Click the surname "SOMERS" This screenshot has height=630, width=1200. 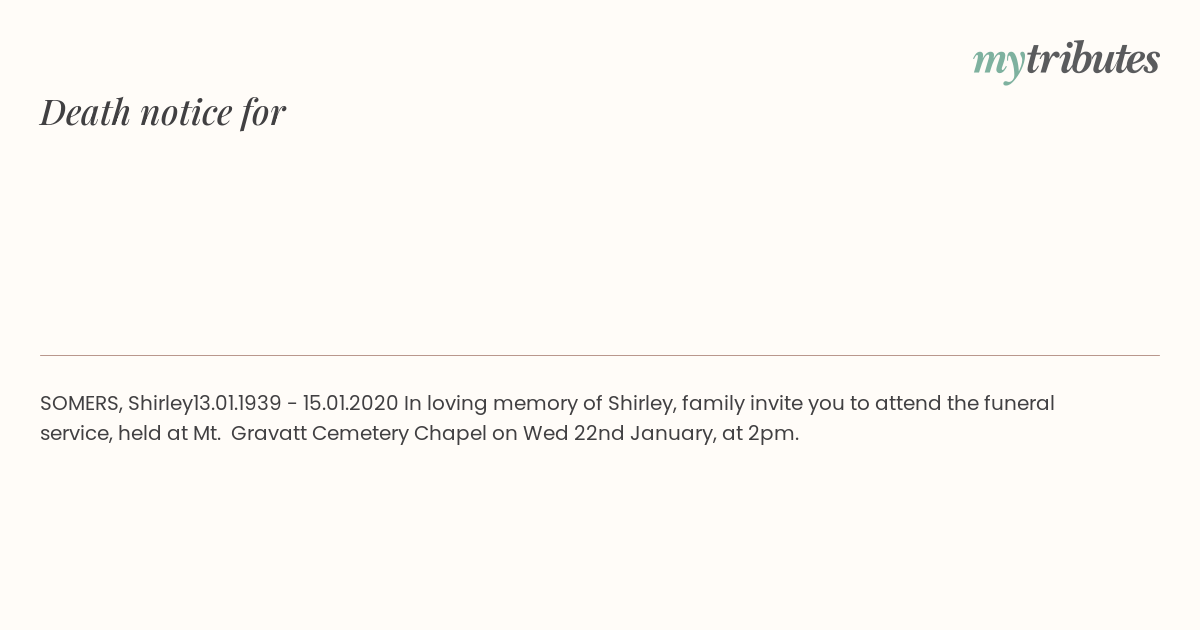pyautogui.click(x=80, y=403)
